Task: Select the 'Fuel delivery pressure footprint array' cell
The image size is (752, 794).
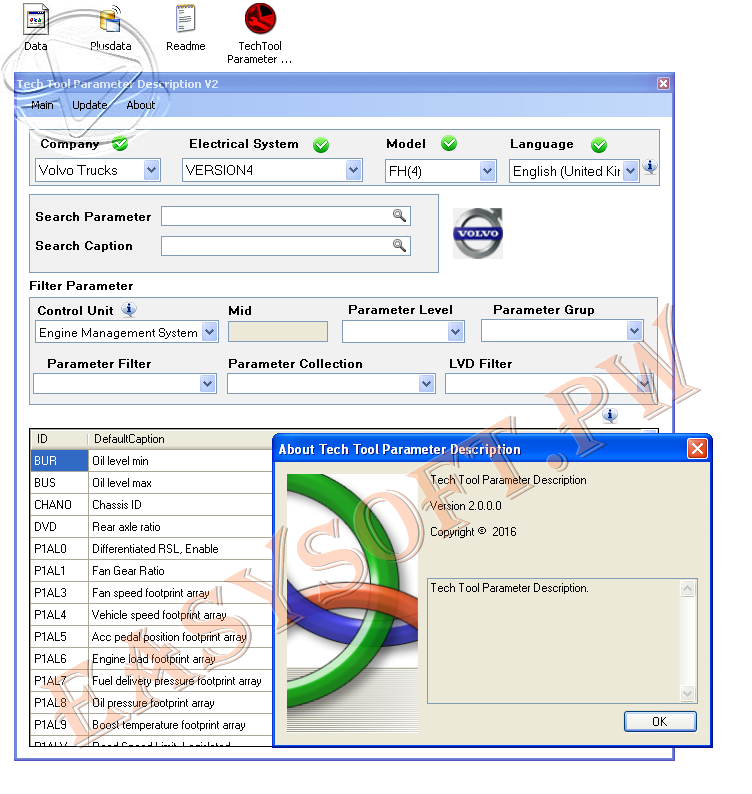Action: (x=180, y=681)
